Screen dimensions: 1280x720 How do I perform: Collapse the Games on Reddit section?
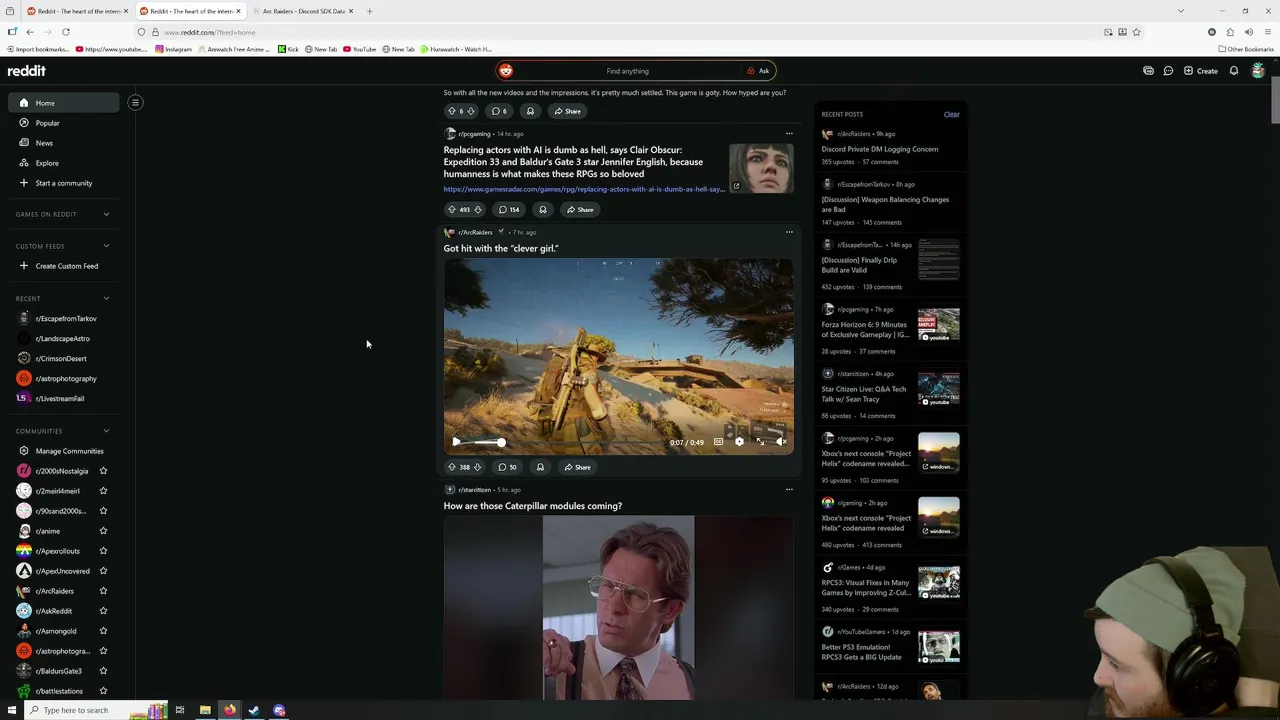106,214
